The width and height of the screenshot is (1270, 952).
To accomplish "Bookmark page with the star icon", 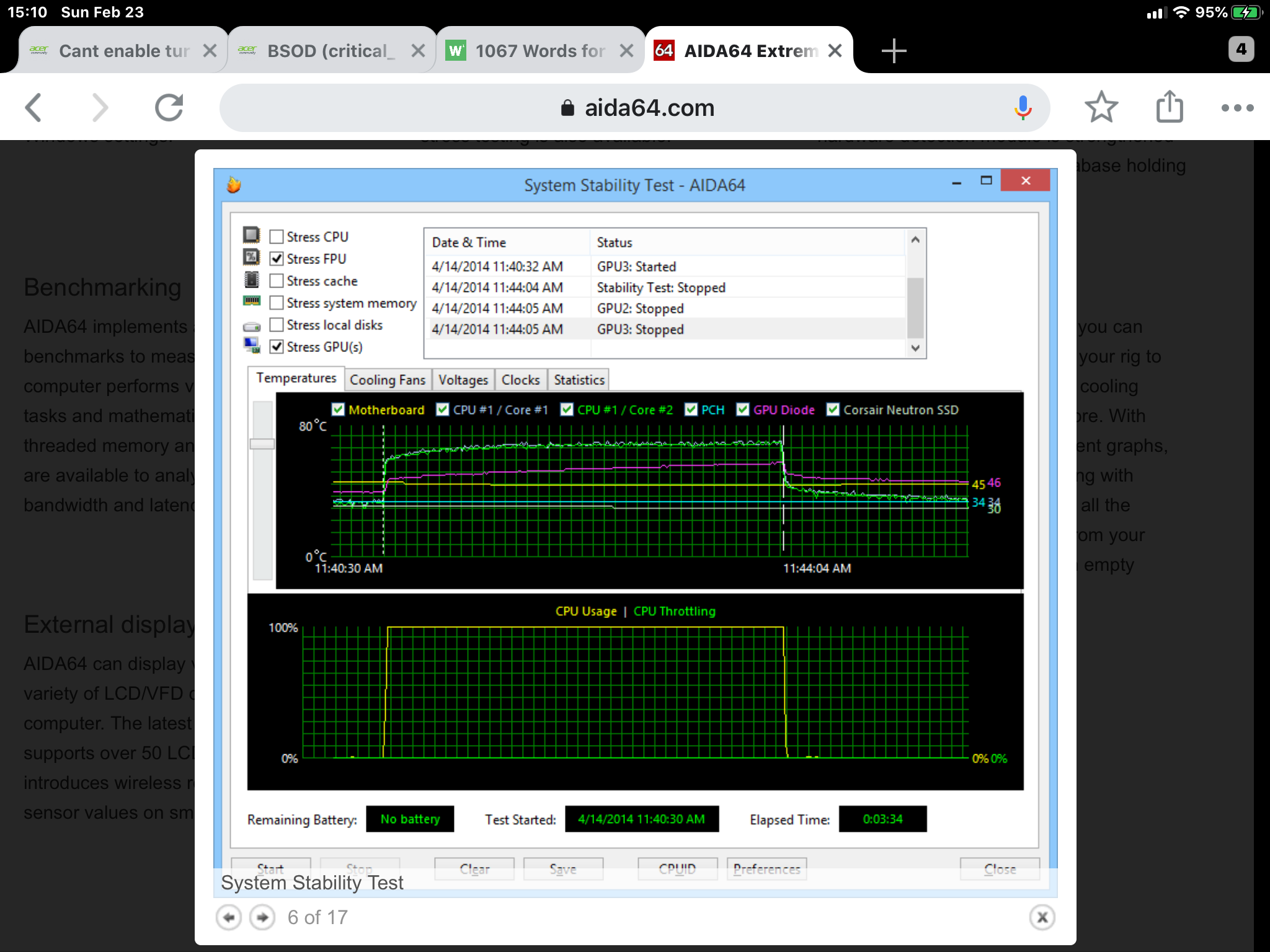I will point(1101,107).
